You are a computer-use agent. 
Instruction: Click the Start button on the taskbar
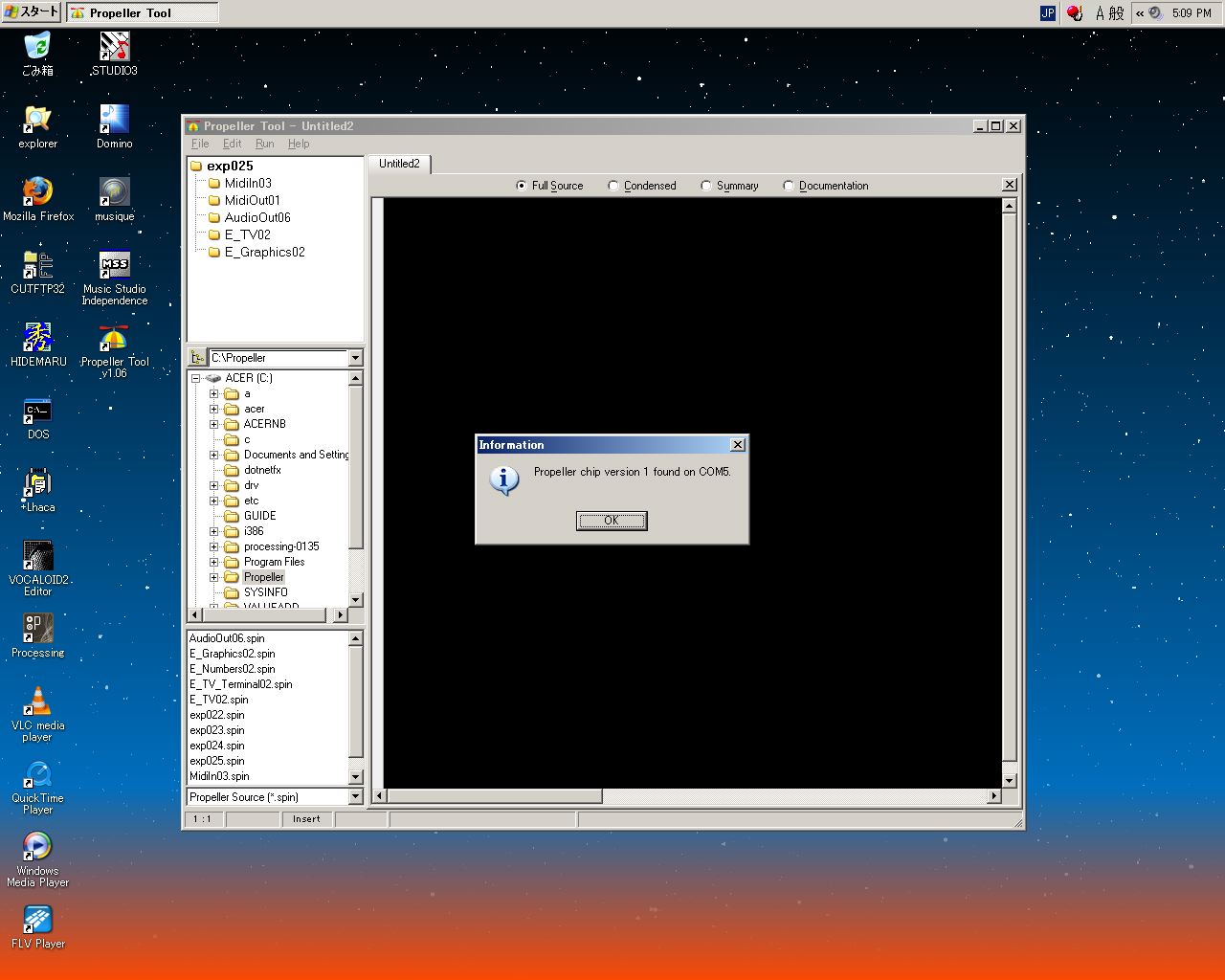point(32,12)
